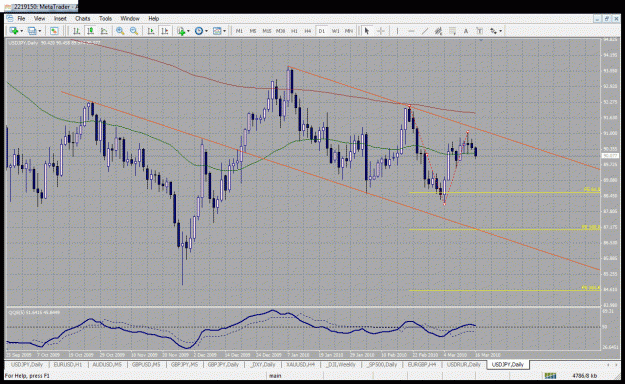
Task: Select the D1 timeframe button
Action: (x=322, y=31)
